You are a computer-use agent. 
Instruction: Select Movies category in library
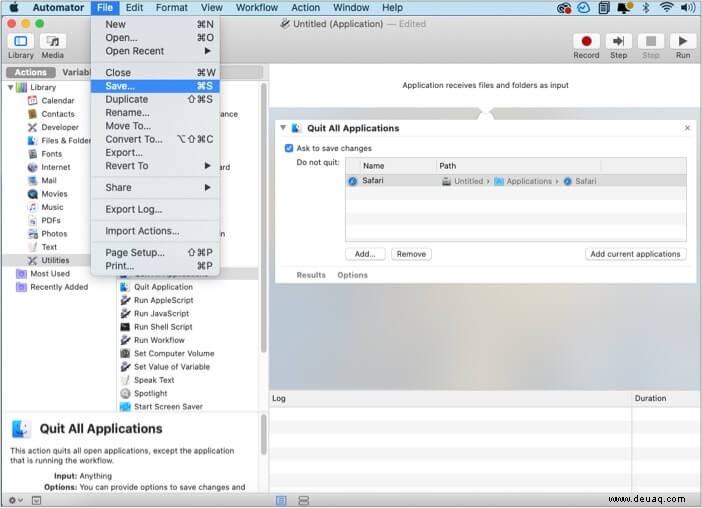tap(54, 194)
